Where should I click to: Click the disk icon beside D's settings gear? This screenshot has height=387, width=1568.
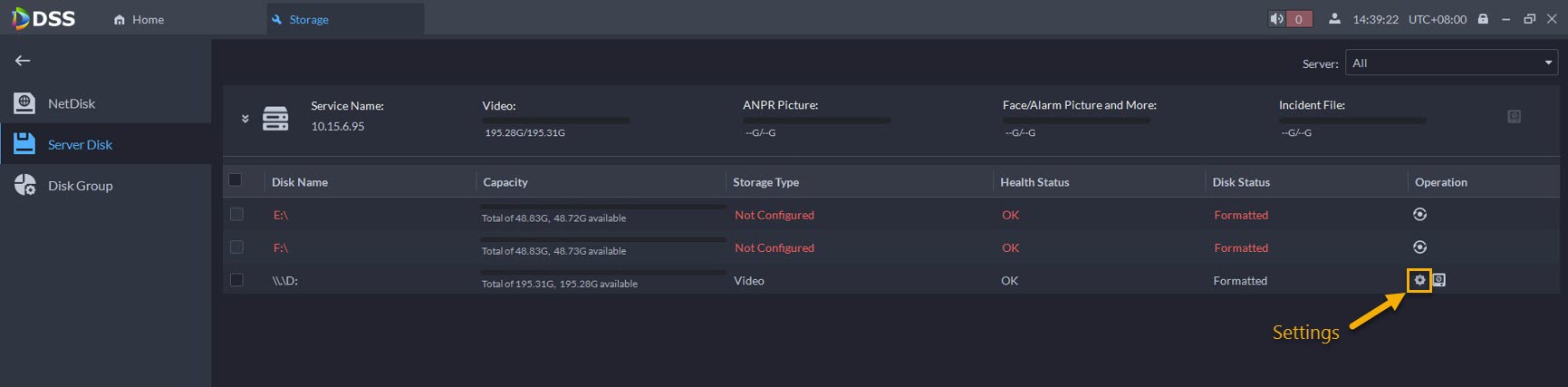(x=1439, y=280)
